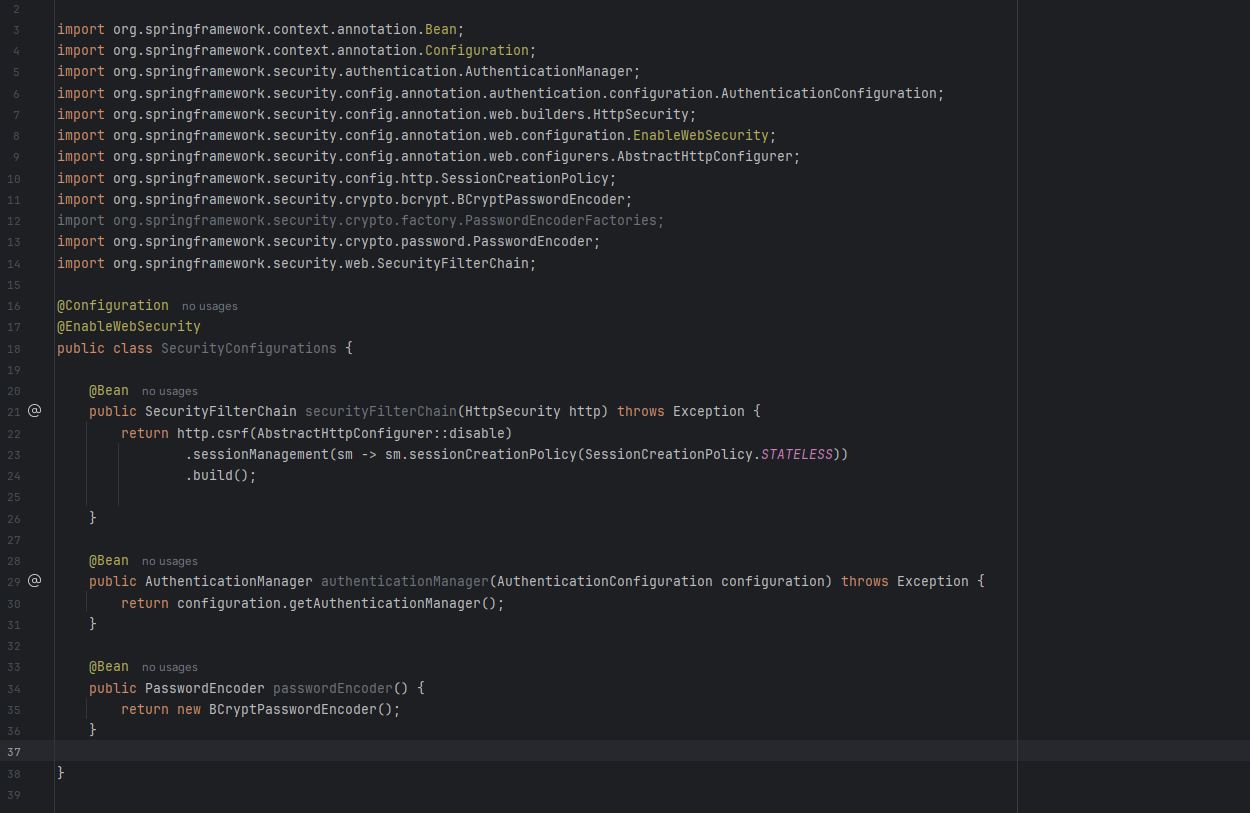Click the EnableWebSecurity import on line 8

[x=417, y=135]
